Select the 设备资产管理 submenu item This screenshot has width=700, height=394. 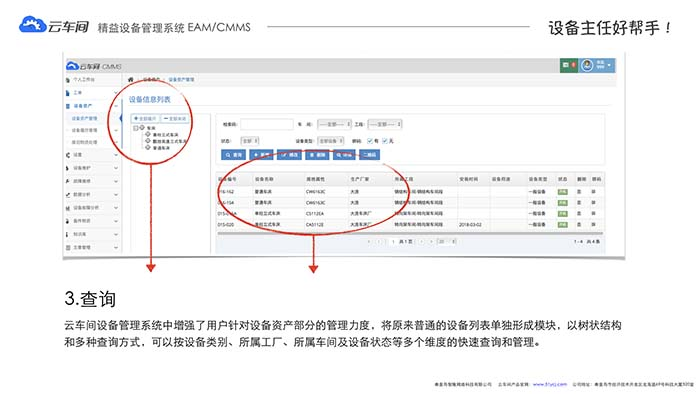84,119
